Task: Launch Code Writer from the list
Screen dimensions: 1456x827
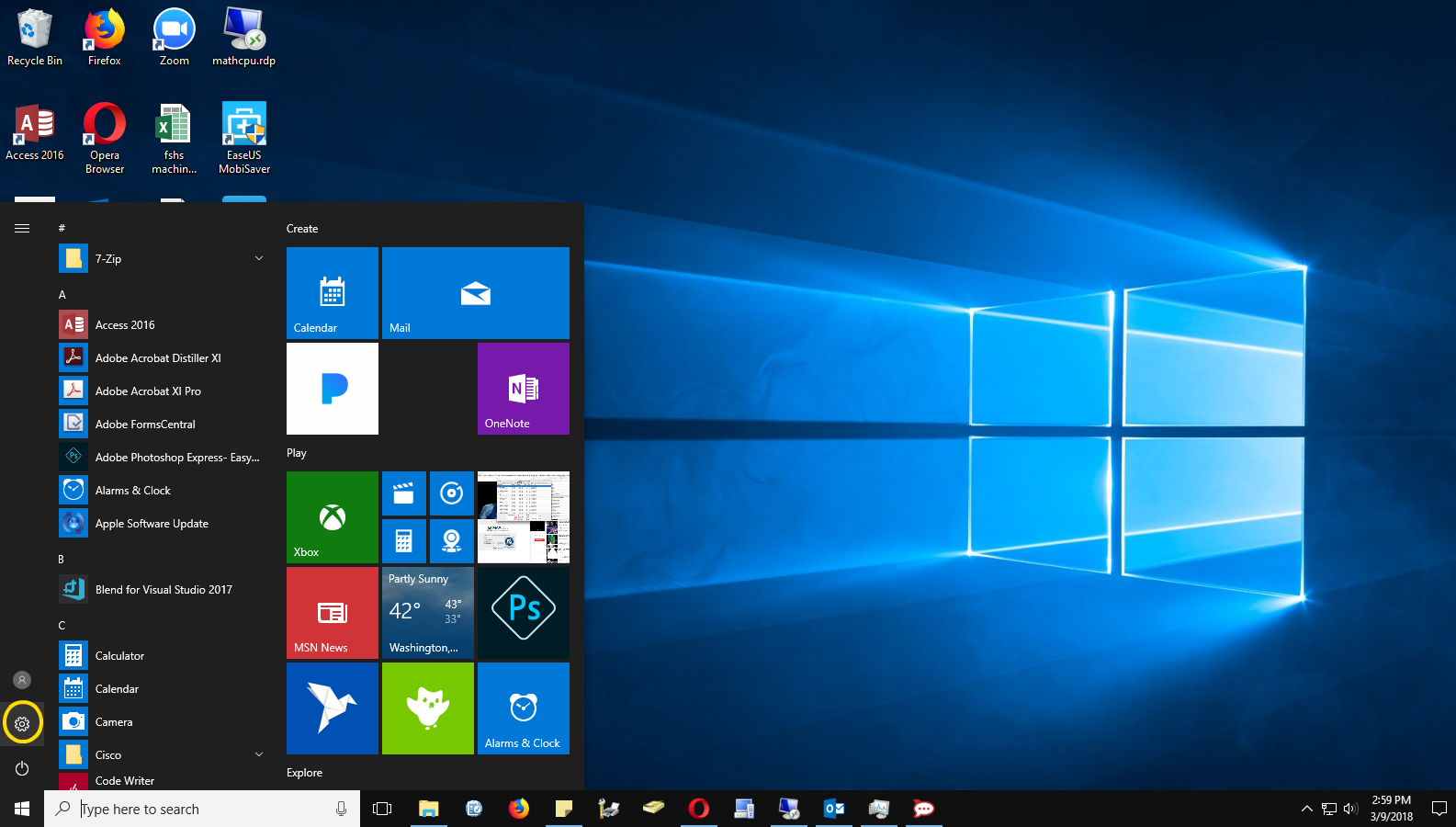Action: (164, 781)
